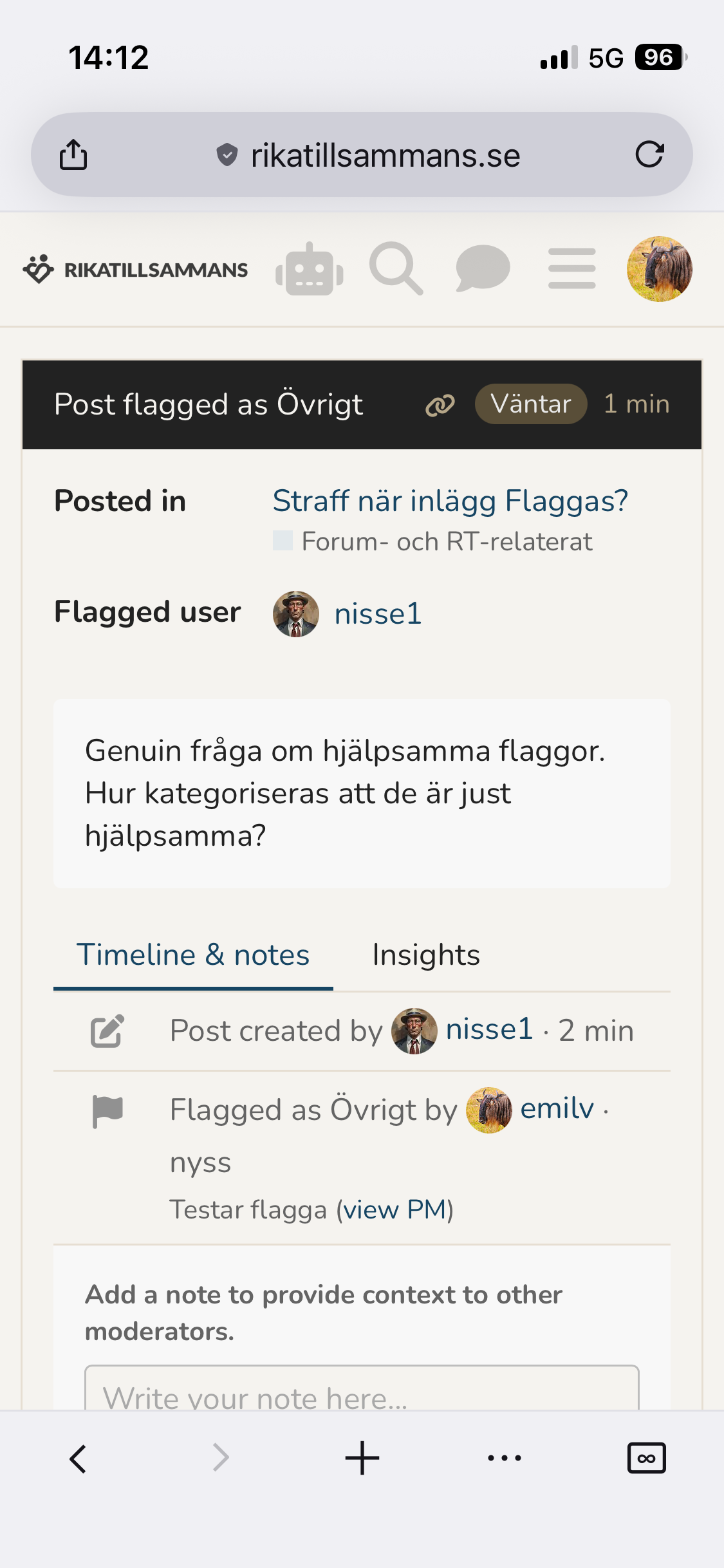Image resolution: width=724 pixels, height=1568 pixels.
Task: Open the topic Straff när inlägg Flaggas?
Action: point(450,501)
